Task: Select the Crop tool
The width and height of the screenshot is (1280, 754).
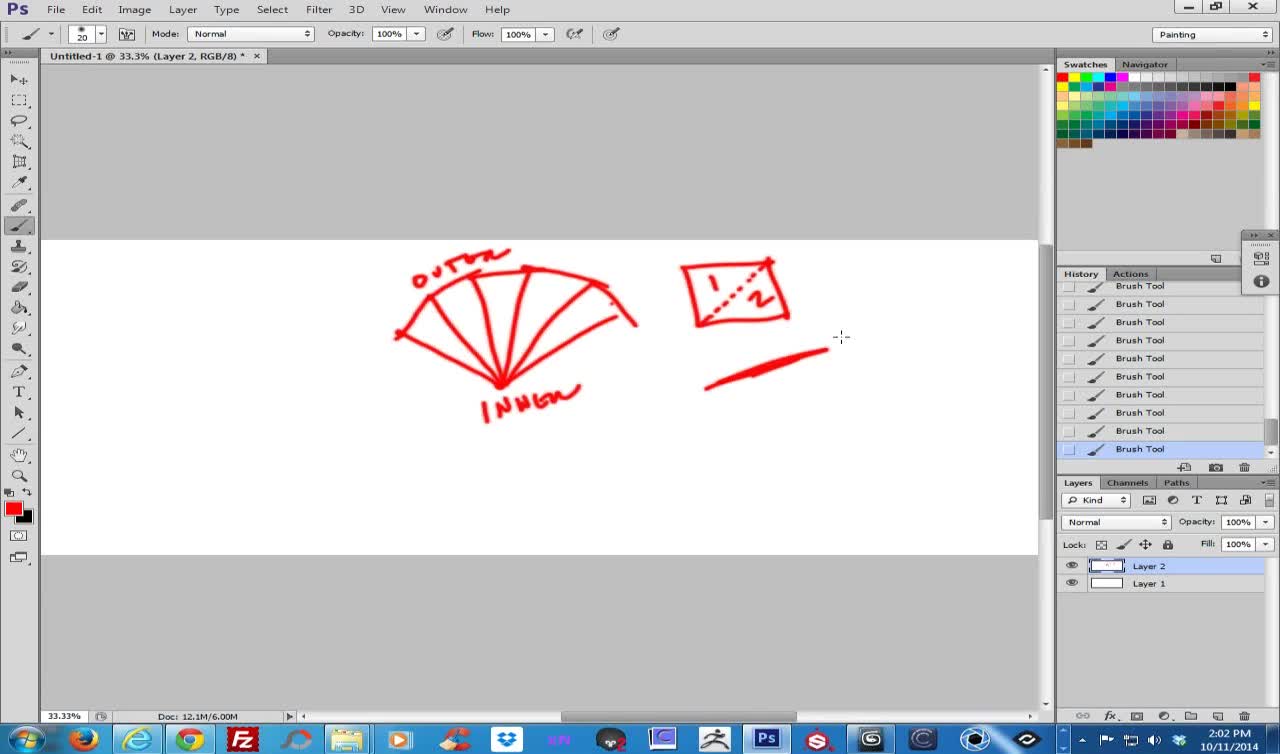Action: pos(19,162)
